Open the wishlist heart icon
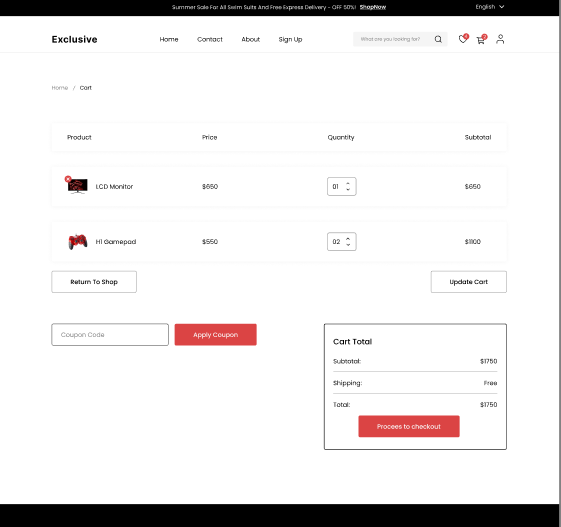 point(463,39)
